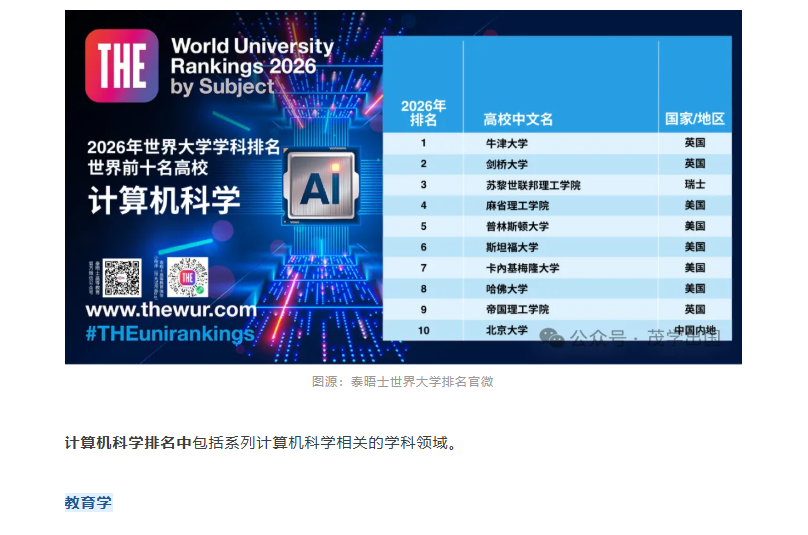Click the large 计算机科学 title in the banner
Viewport: 808px width, 535px height.
pyautogui.click(x=165, y=199)
